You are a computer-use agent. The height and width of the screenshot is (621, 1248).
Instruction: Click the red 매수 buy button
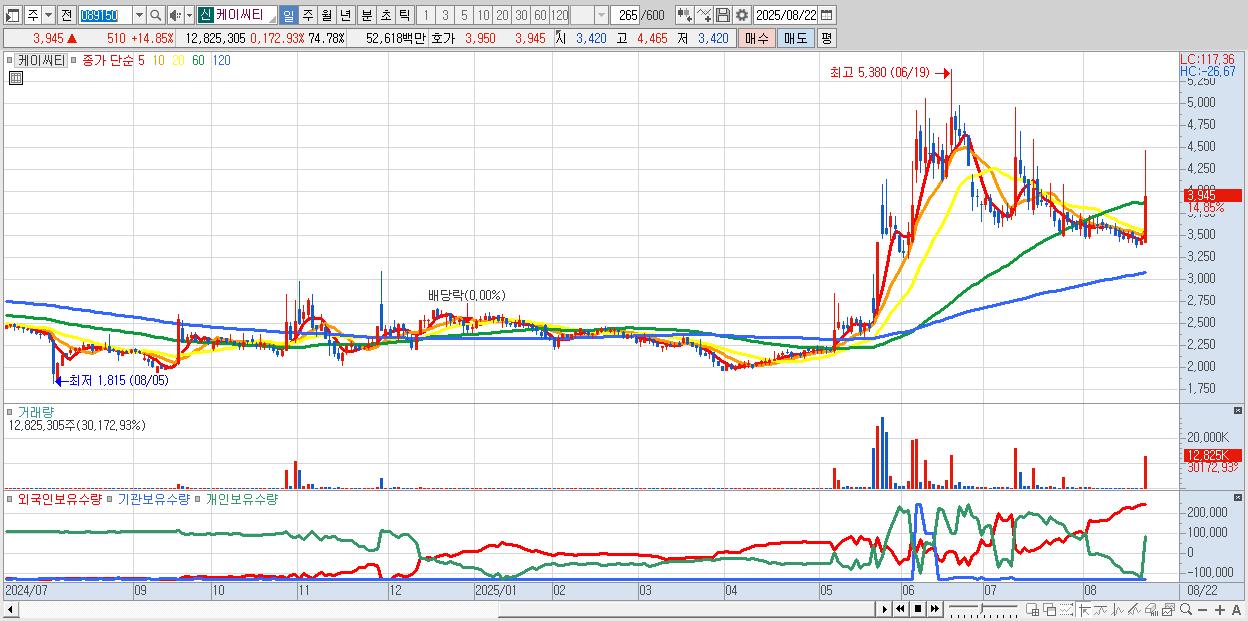coord(757,38)
